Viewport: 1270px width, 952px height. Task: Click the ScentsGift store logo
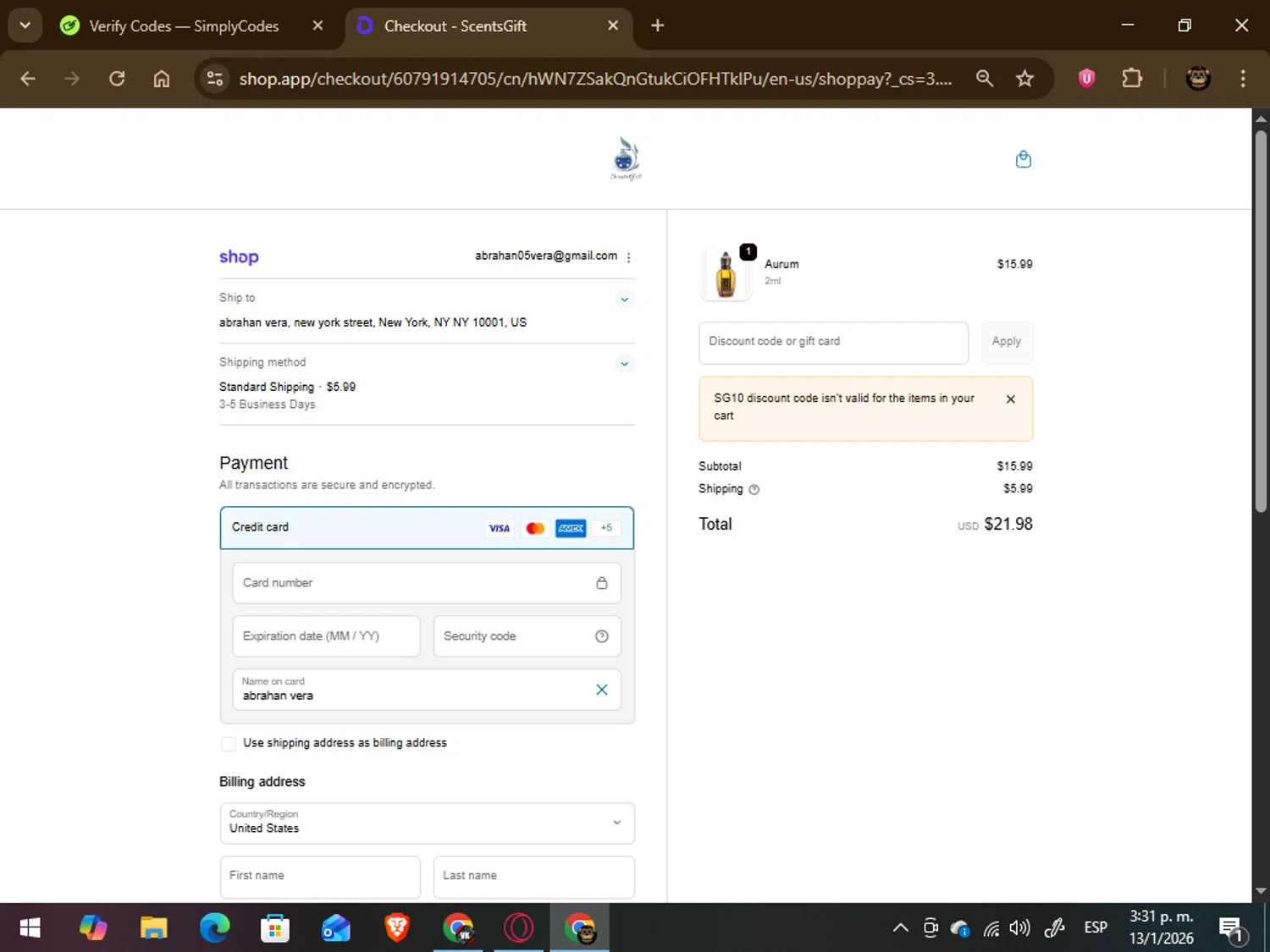coord(626,158)
